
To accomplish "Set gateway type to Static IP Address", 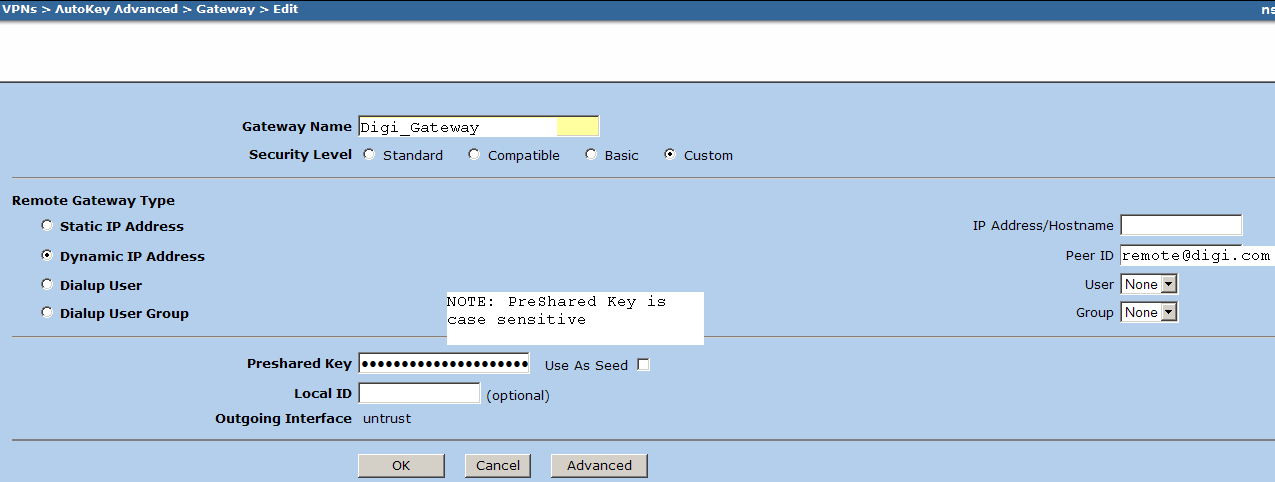I will click(x=47, y=226).
